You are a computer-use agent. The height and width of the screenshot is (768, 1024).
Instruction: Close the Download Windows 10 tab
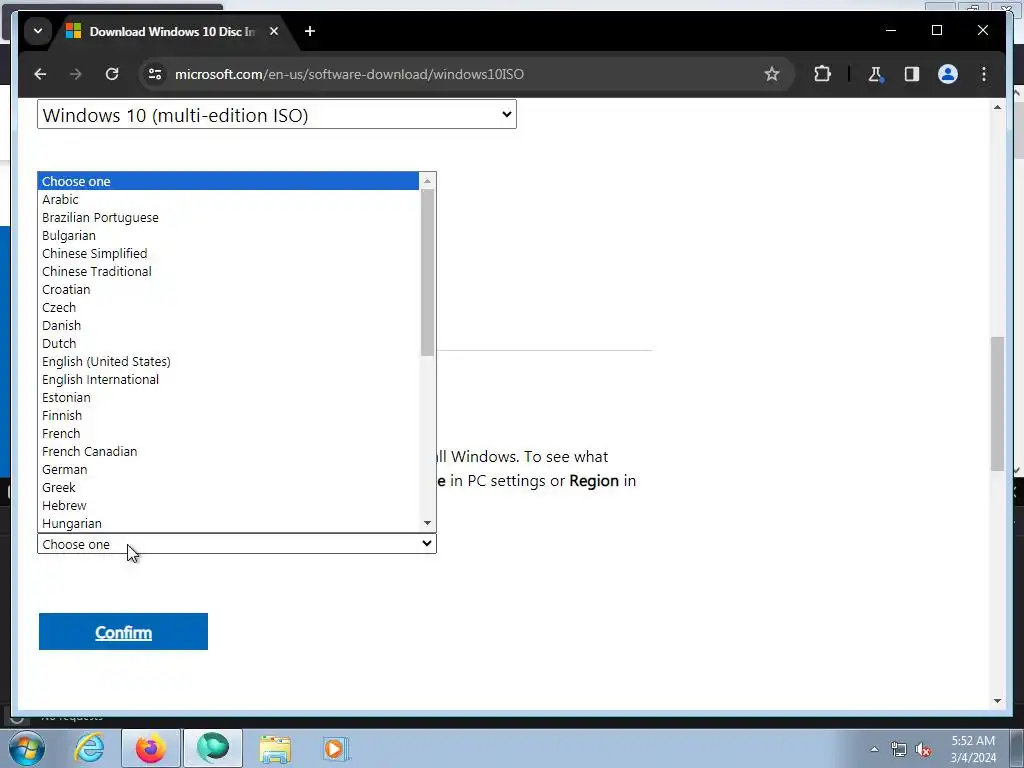[x=274, y=31]
